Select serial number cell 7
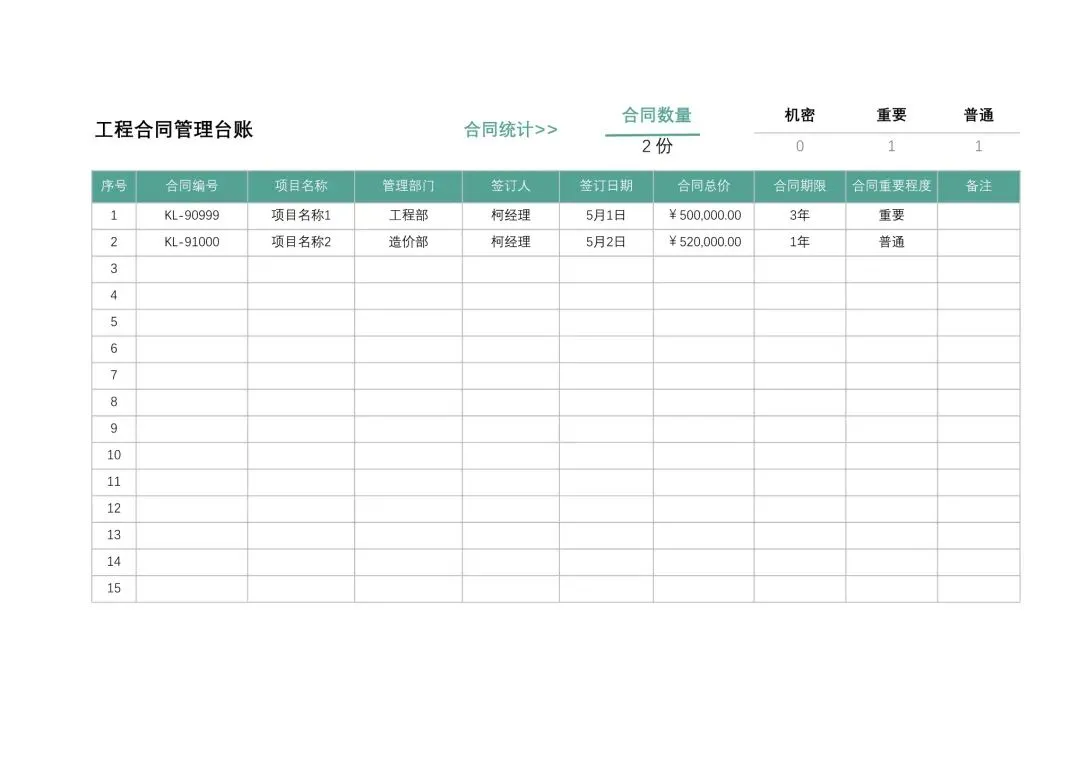Image resolution: width=1080 pixels, height=759 pixels. (x=114, y=376)
